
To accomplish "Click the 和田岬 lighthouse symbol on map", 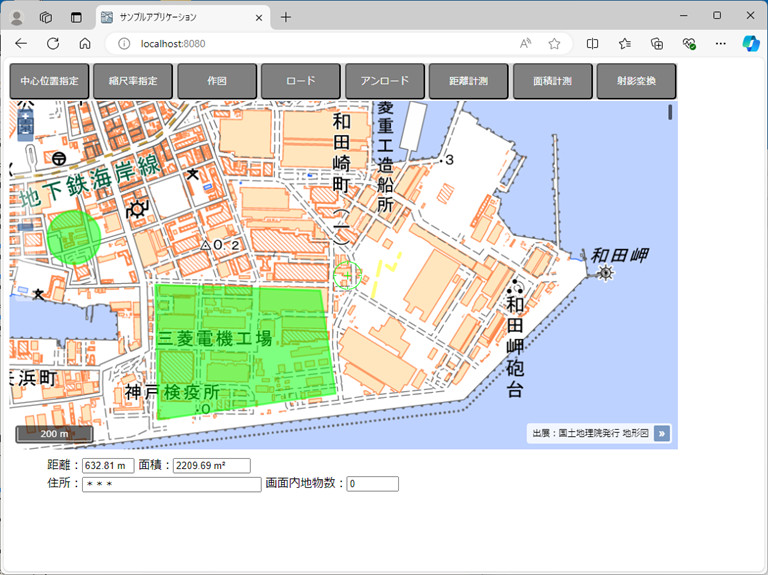I will 606,273.
